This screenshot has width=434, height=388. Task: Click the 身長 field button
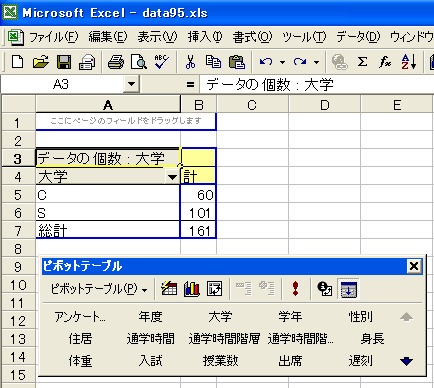tap(372, 339)
